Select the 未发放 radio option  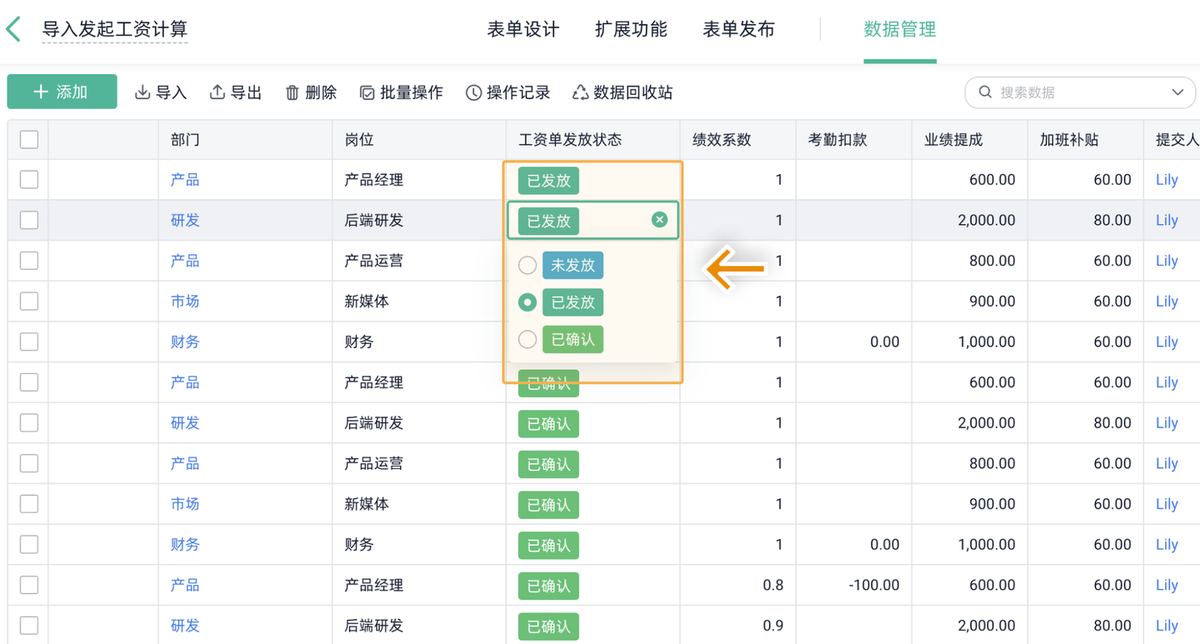(528, 266)
